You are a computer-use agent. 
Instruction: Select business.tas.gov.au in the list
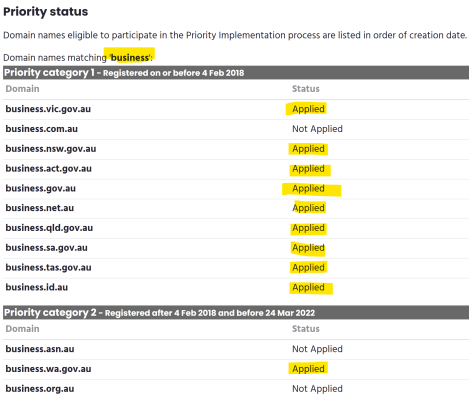48,267
